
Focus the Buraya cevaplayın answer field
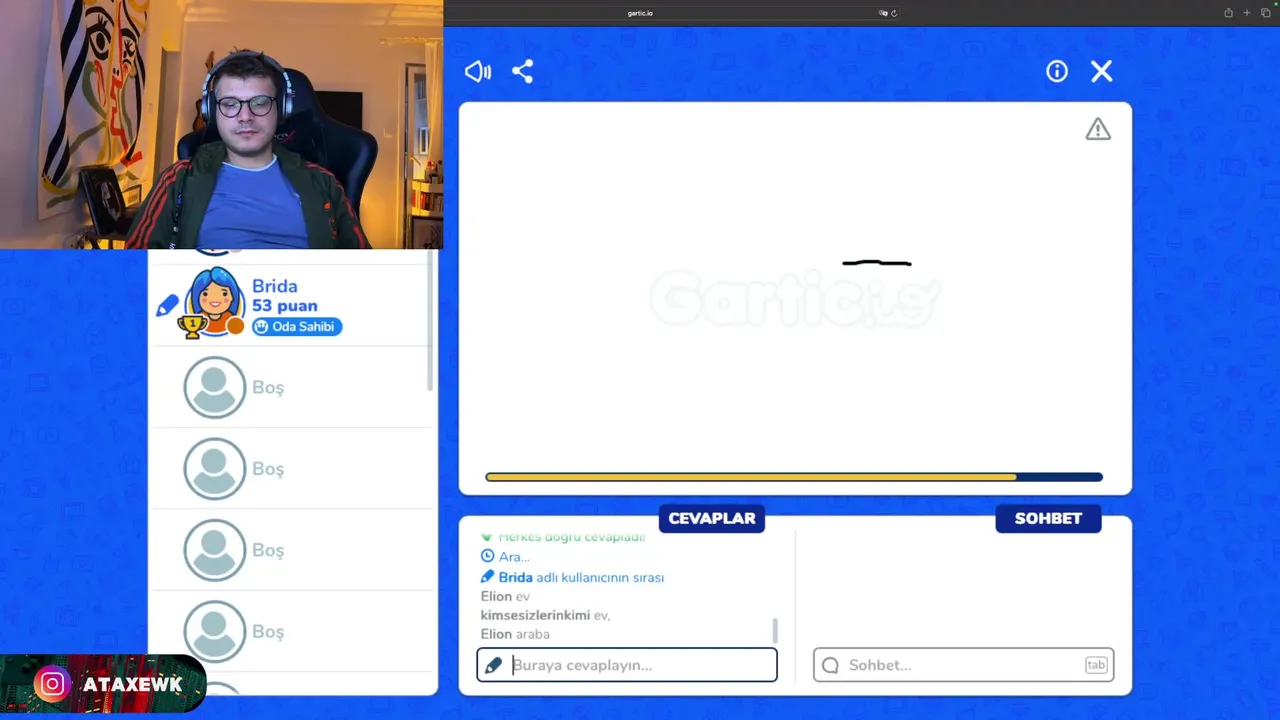pyautogui.click(x=627, y=665)
